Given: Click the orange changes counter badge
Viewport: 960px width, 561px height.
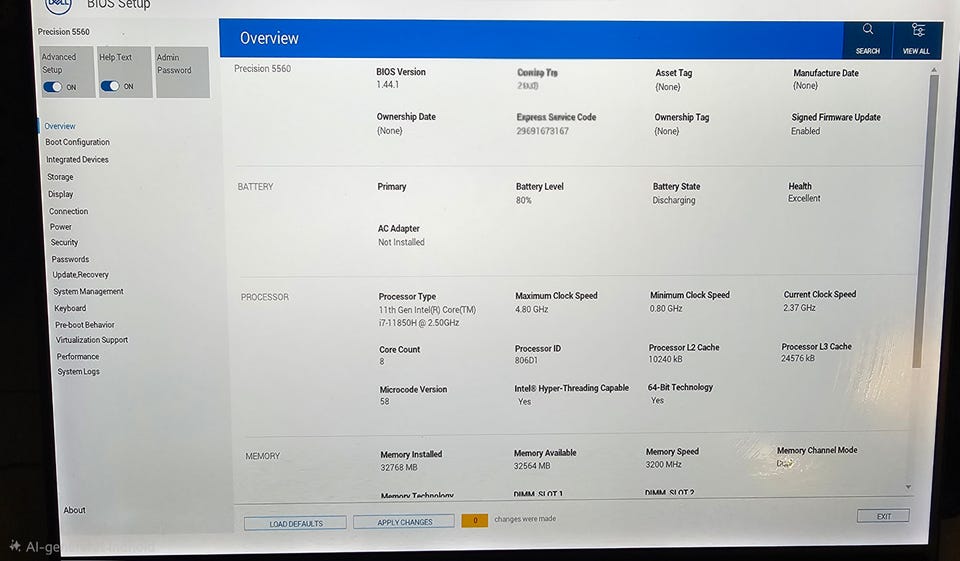Looking at the screenshot, I should tap(474, 521).
